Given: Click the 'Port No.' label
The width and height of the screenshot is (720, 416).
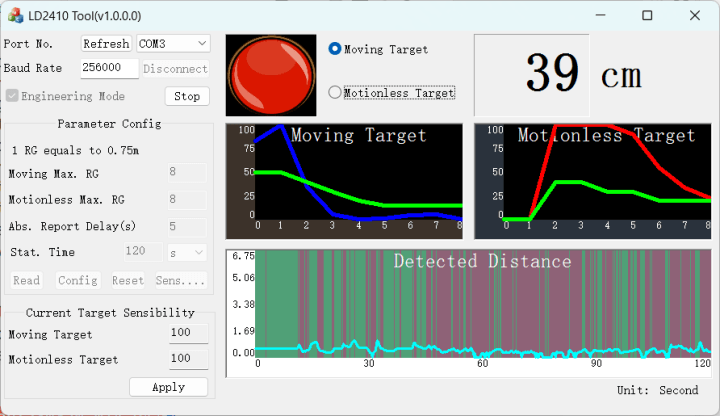Looking at the screenshot, I should coord(28,44).
